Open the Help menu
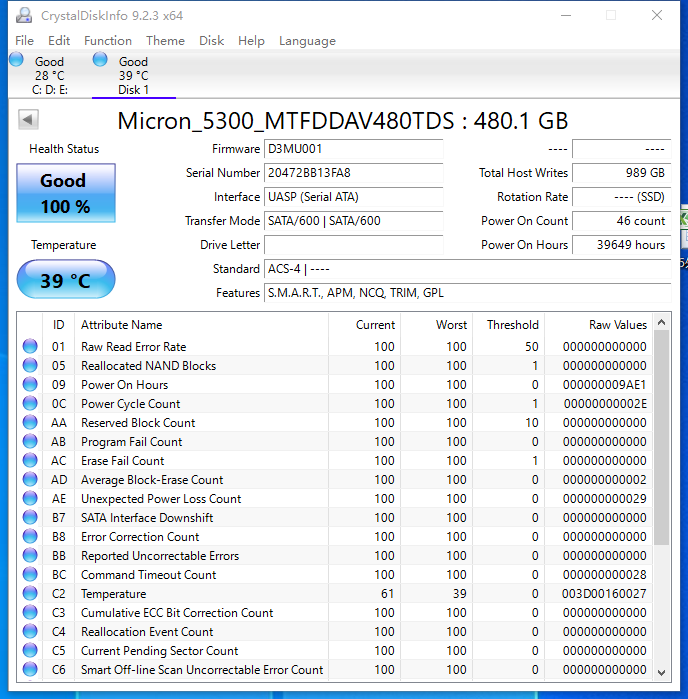 pos(251,41)
